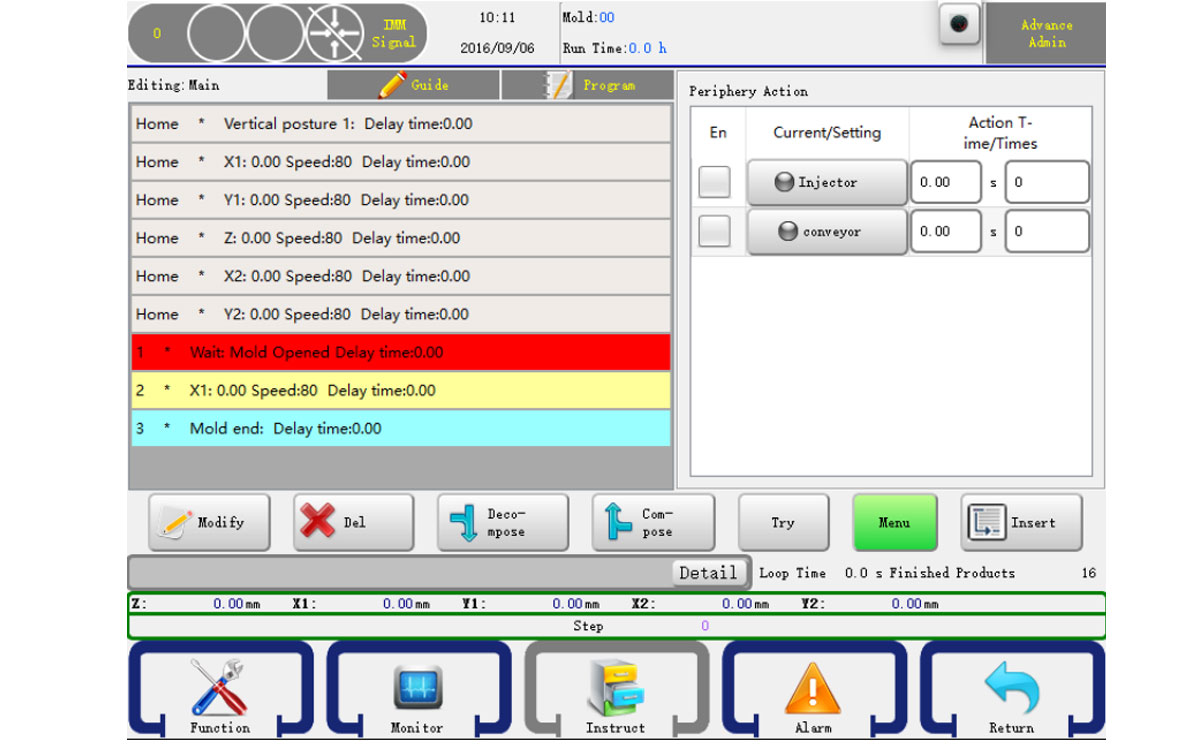Screen dimensions: 1200x744
Task: Click the Modify pencil button
Action: [x=209, y=522]
